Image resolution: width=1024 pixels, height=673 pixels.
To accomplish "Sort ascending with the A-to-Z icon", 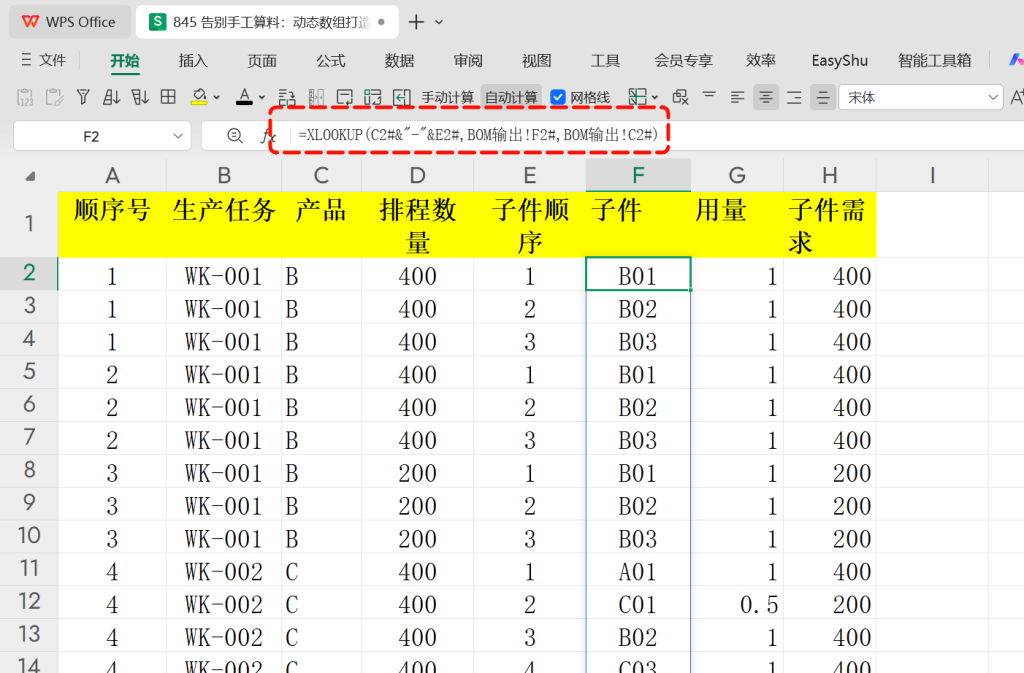I will [x=112, y=98].
